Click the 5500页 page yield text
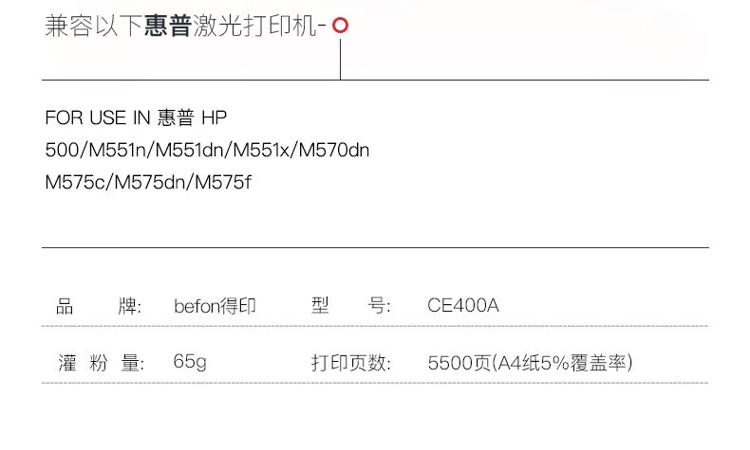Screen dimensions: 750x450 click(x=459, y=363)
